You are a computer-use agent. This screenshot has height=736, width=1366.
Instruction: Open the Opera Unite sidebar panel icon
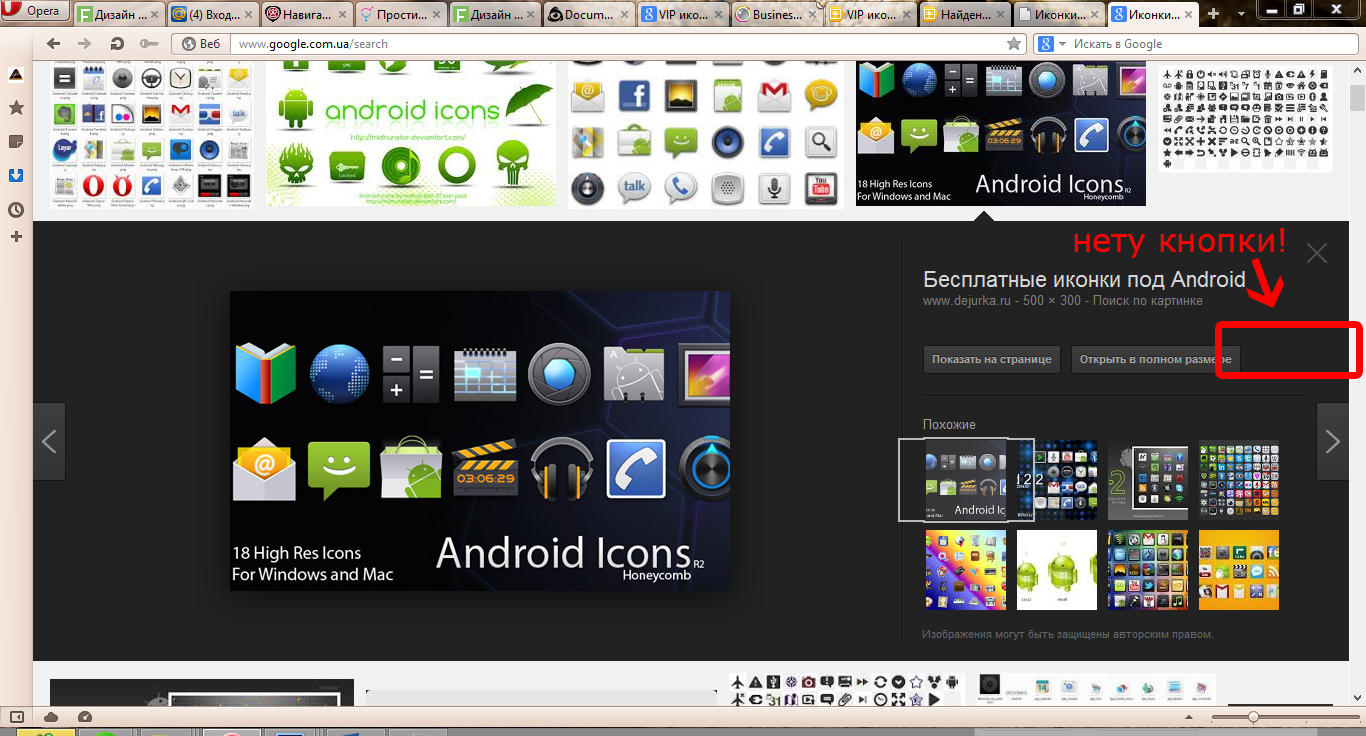click(x=15, y=75)
